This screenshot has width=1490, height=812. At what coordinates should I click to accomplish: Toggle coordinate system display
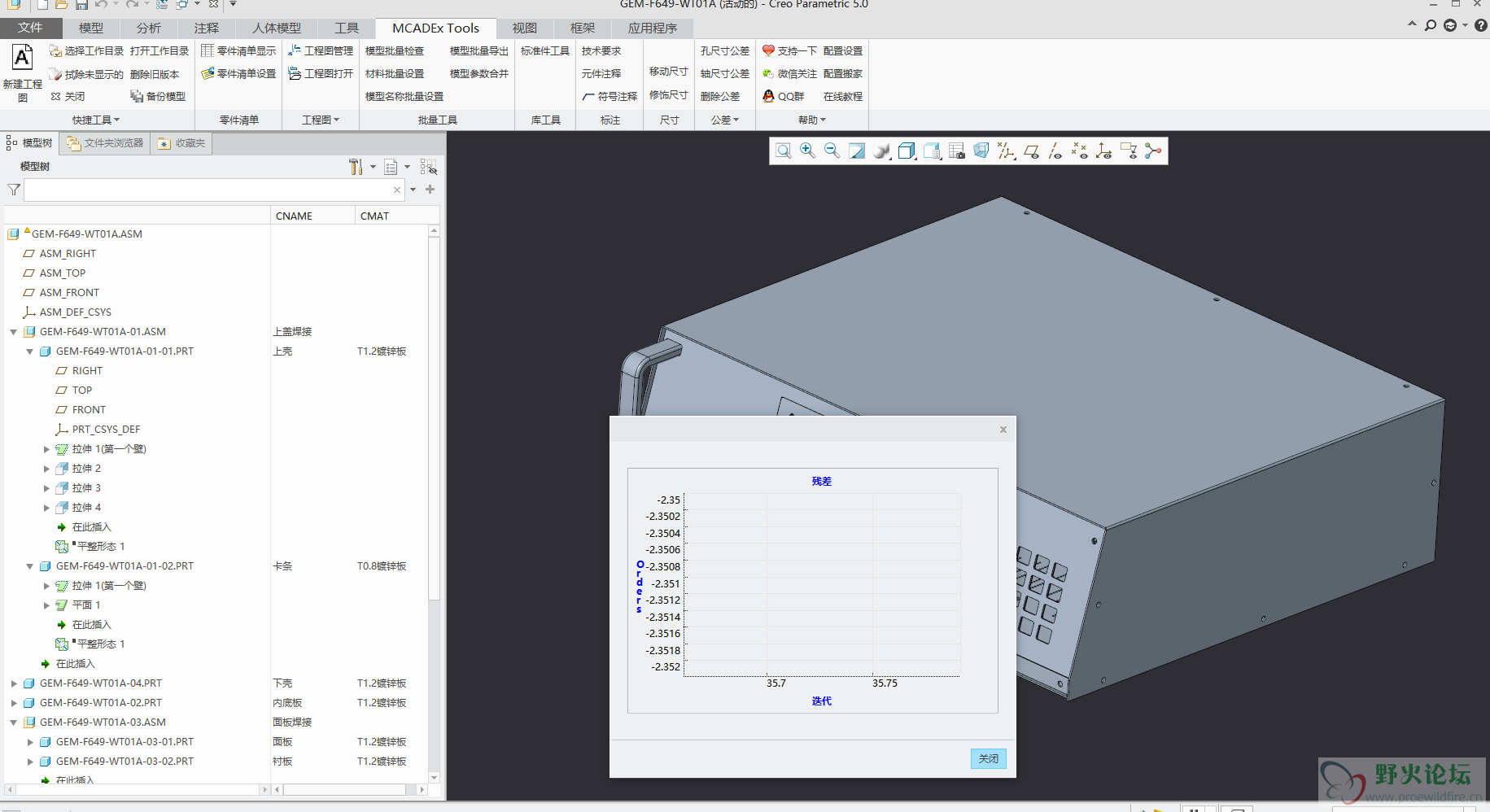coord(1104,151)
